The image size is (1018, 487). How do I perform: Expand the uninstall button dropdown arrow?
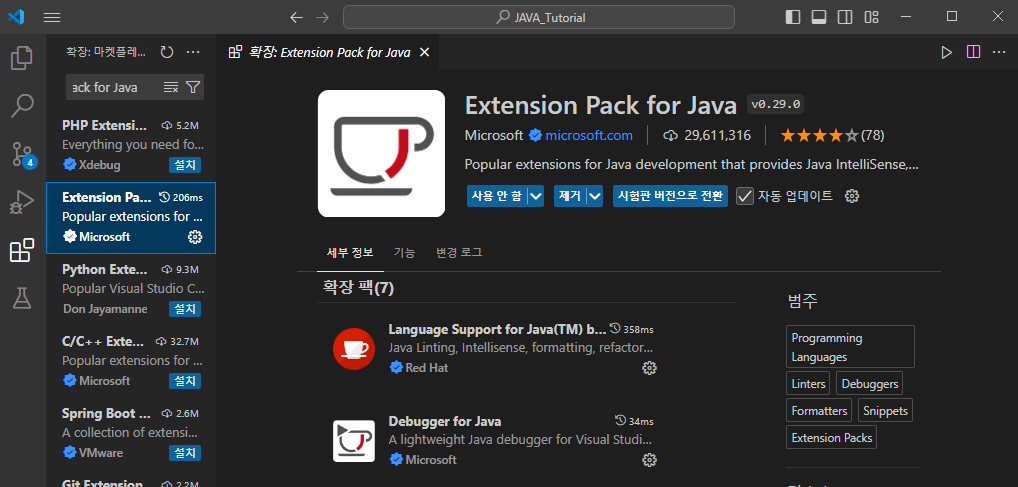[x=595, y=196]
